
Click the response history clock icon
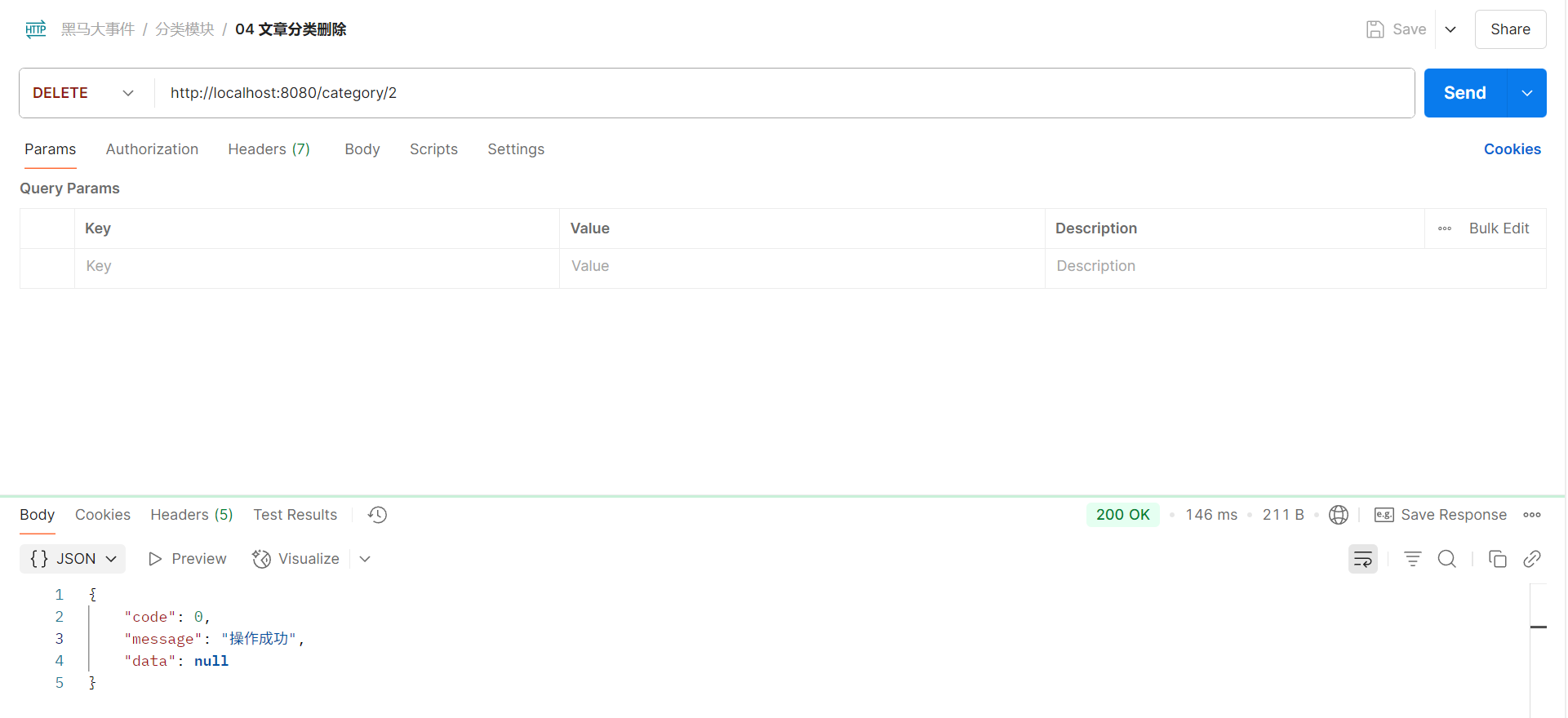coord(377,515)
